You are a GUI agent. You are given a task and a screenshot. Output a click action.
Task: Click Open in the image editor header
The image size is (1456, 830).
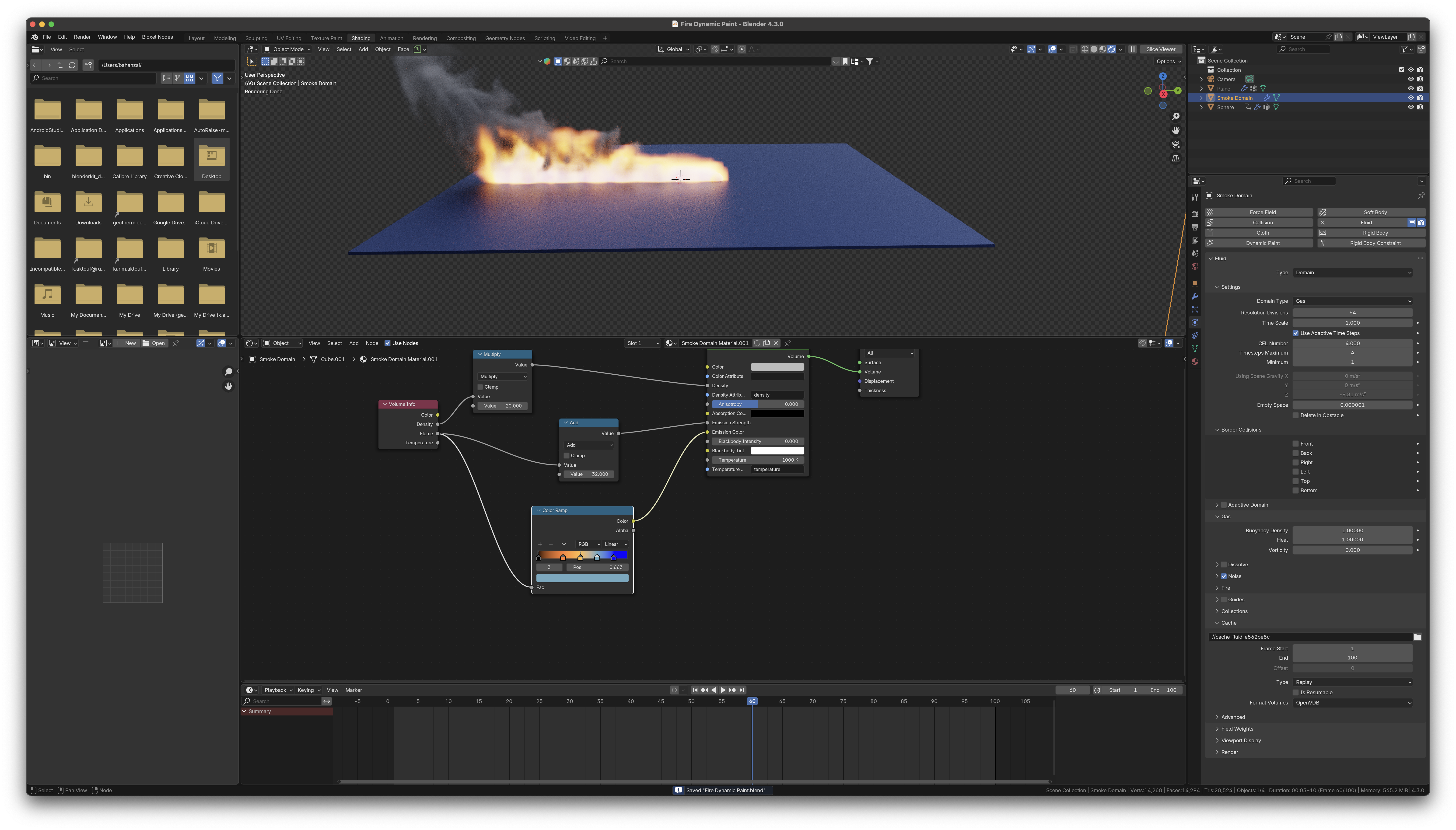coord(154,343)
